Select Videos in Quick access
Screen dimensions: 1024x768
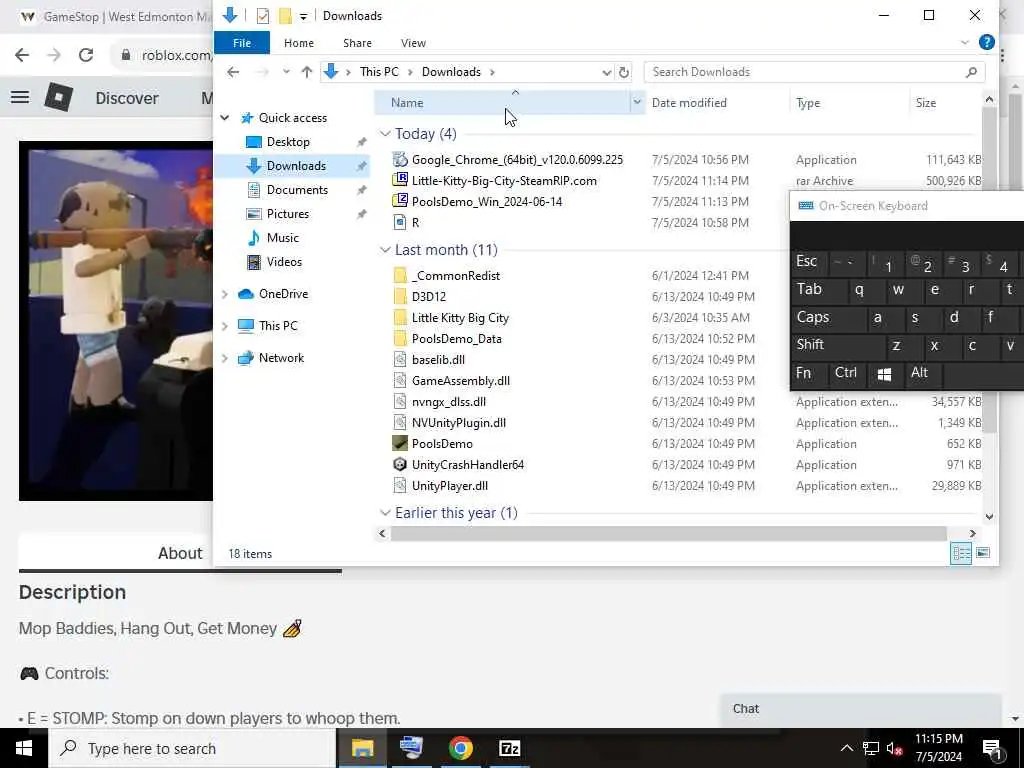pos(284,262)
